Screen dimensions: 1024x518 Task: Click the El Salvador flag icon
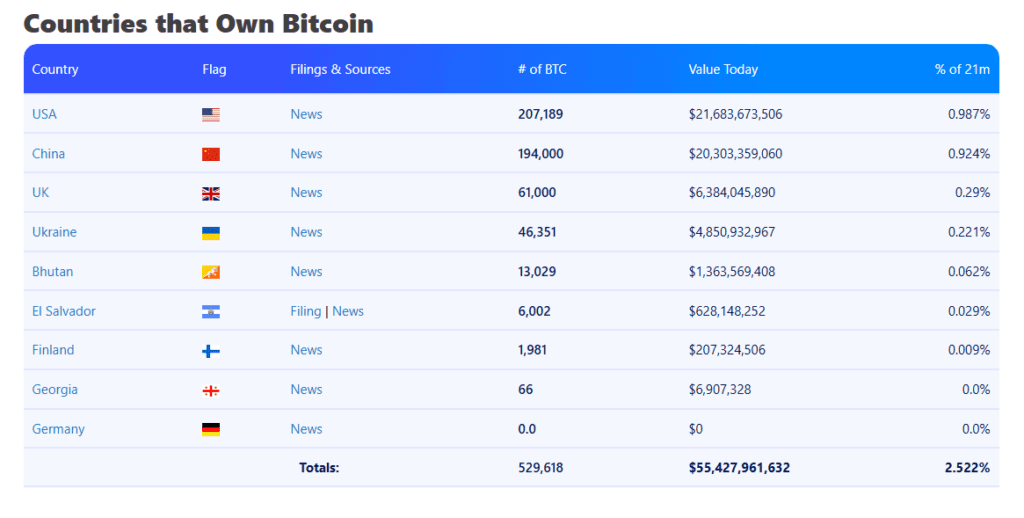pyautogui.click(x=211, y=312)
